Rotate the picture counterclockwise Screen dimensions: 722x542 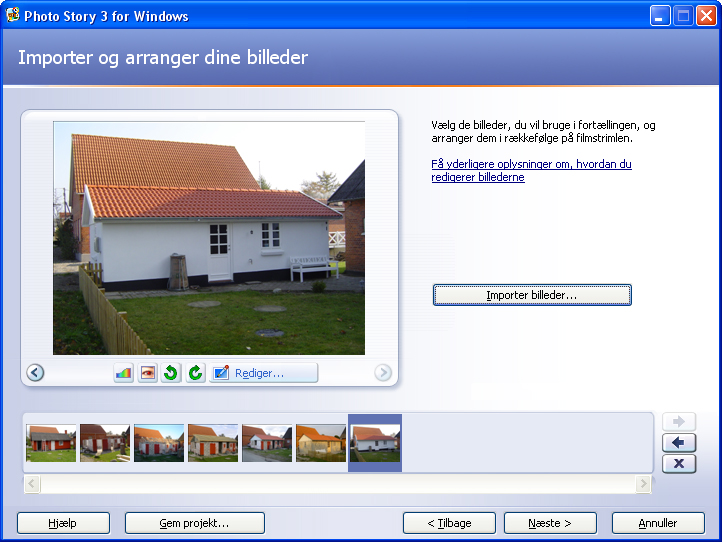coord(171,373)
